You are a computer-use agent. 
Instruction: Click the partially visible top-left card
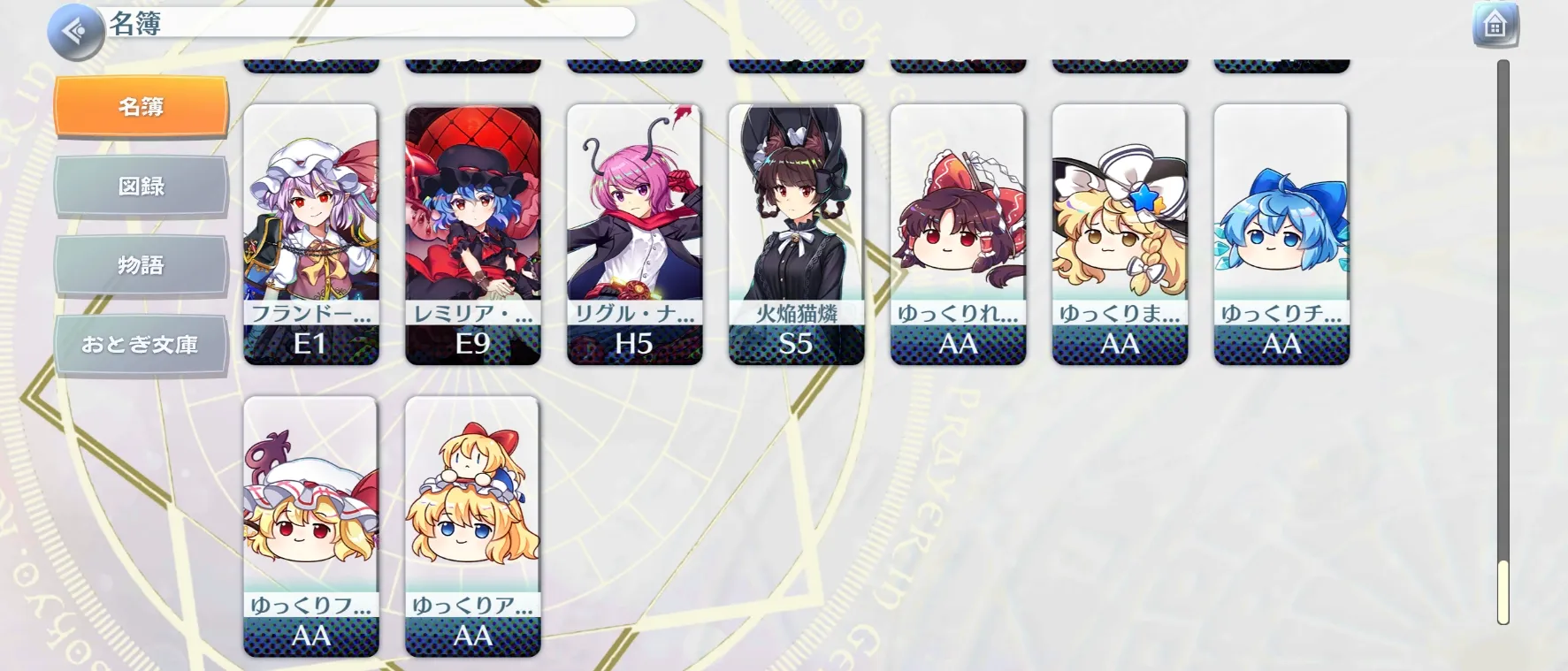(311, 66)
